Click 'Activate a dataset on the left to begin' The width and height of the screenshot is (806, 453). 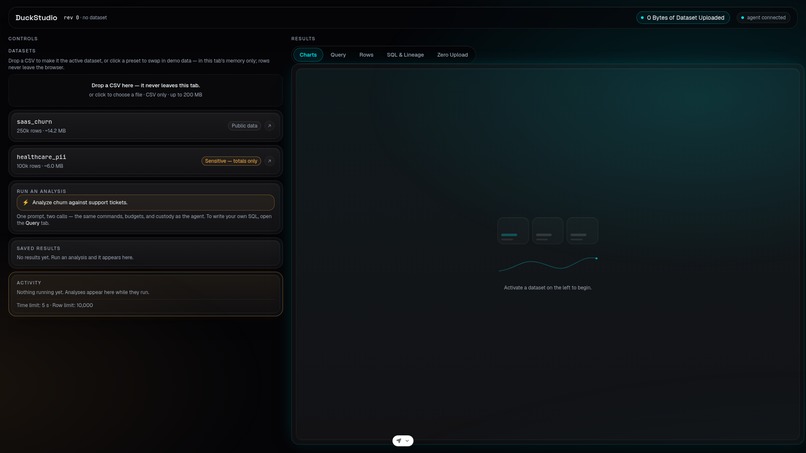point(547,288)
